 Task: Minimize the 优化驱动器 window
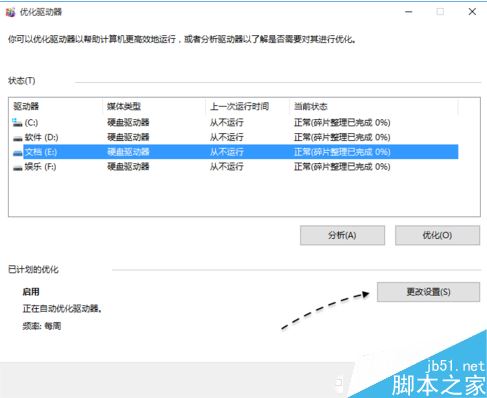[x=409, y=12]
